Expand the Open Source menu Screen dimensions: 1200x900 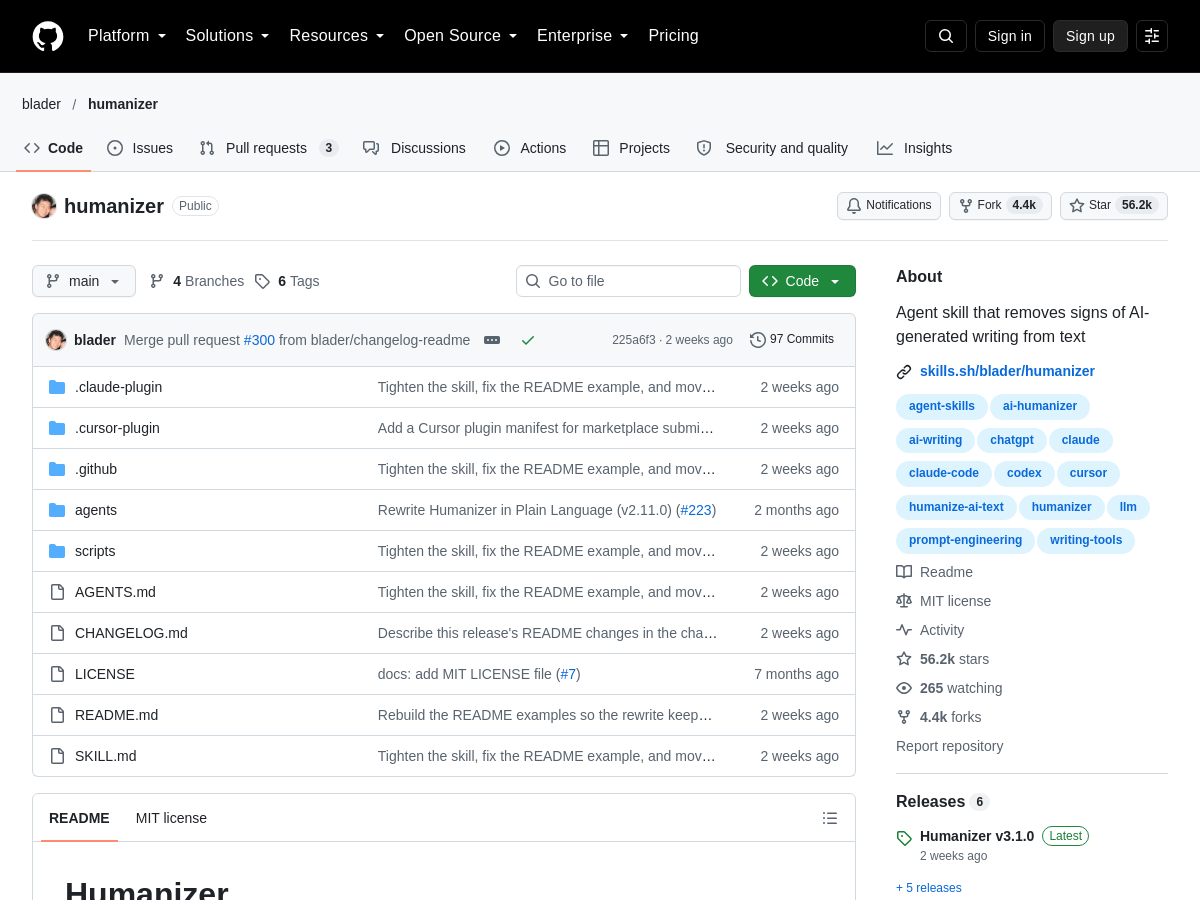coord(461,36)
